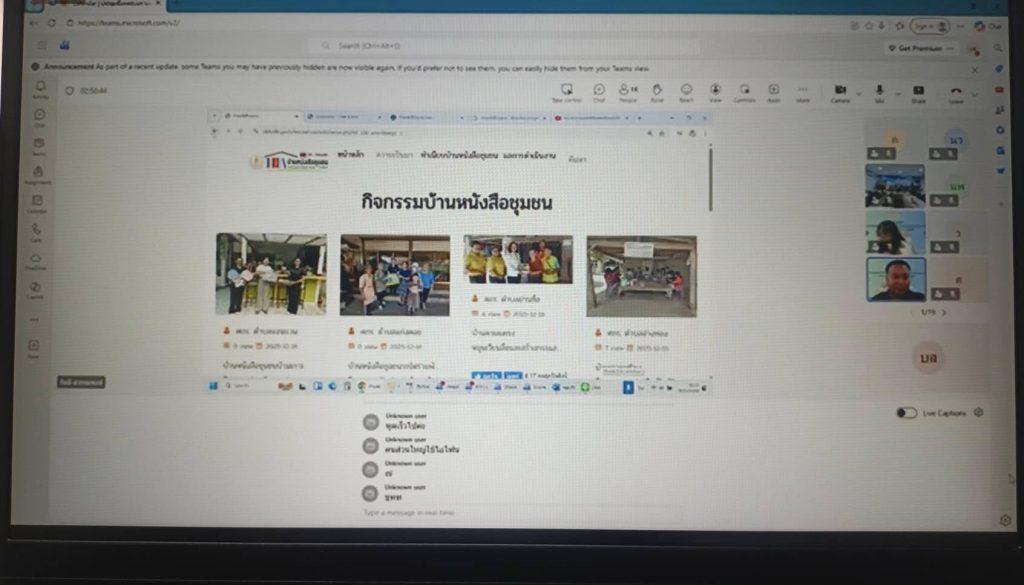This screenshot has height=585, width=1024.
Task: Click the Get Premium button
Action: (916, 47)
